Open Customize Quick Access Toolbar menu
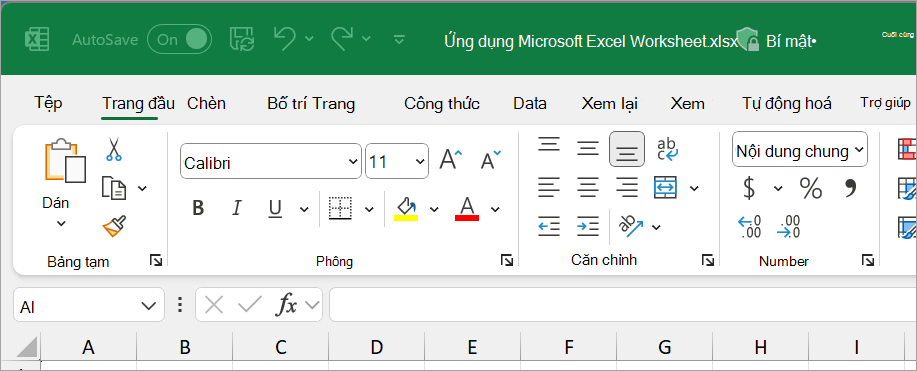Screen dimensions: 917x371 [399, 40]
